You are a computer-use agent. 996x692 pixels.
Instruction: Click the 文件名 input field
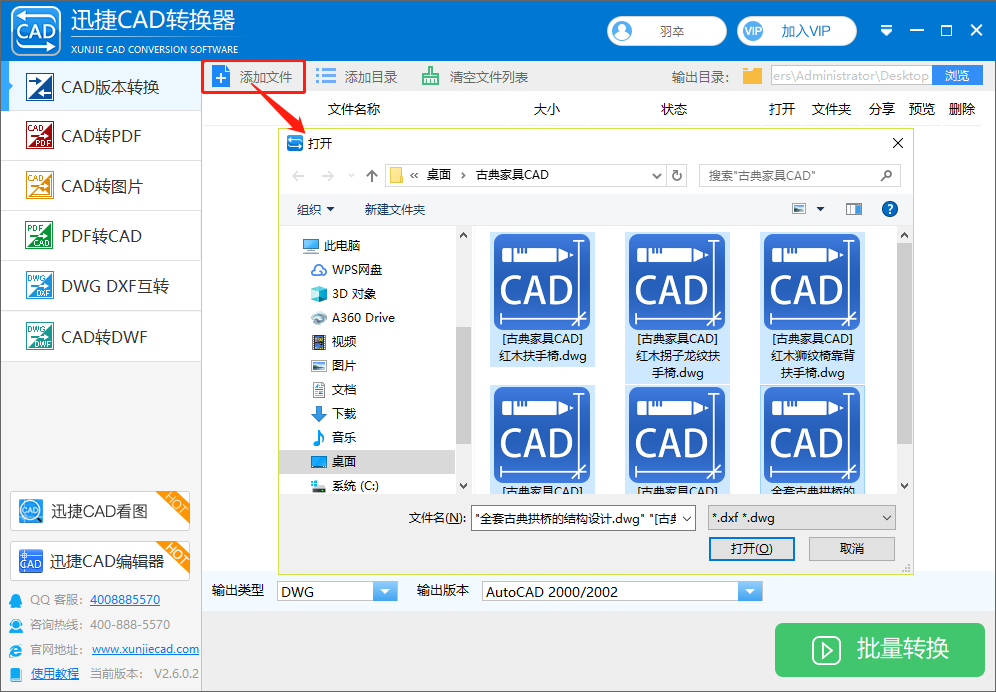[575, 519]
